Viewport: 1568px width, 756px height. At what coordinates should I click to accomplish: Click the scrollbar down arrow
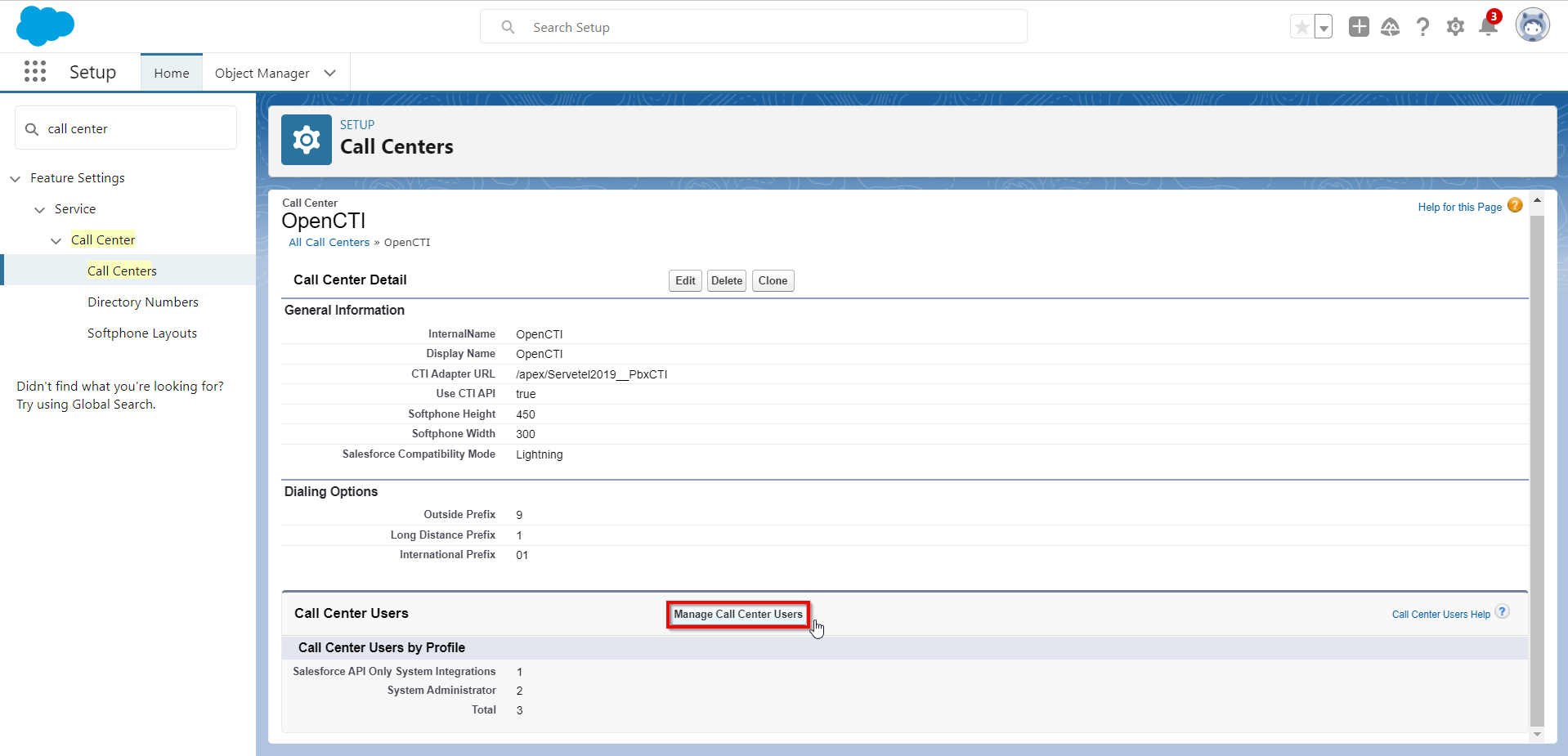point(1537,734)
